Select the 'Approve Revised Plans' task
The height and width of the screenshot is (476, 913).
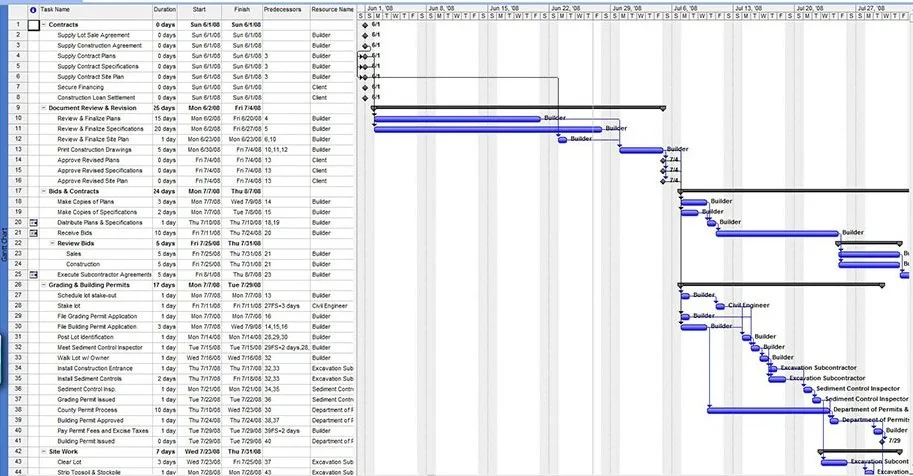pyautogui.click(x=88, y=160)
